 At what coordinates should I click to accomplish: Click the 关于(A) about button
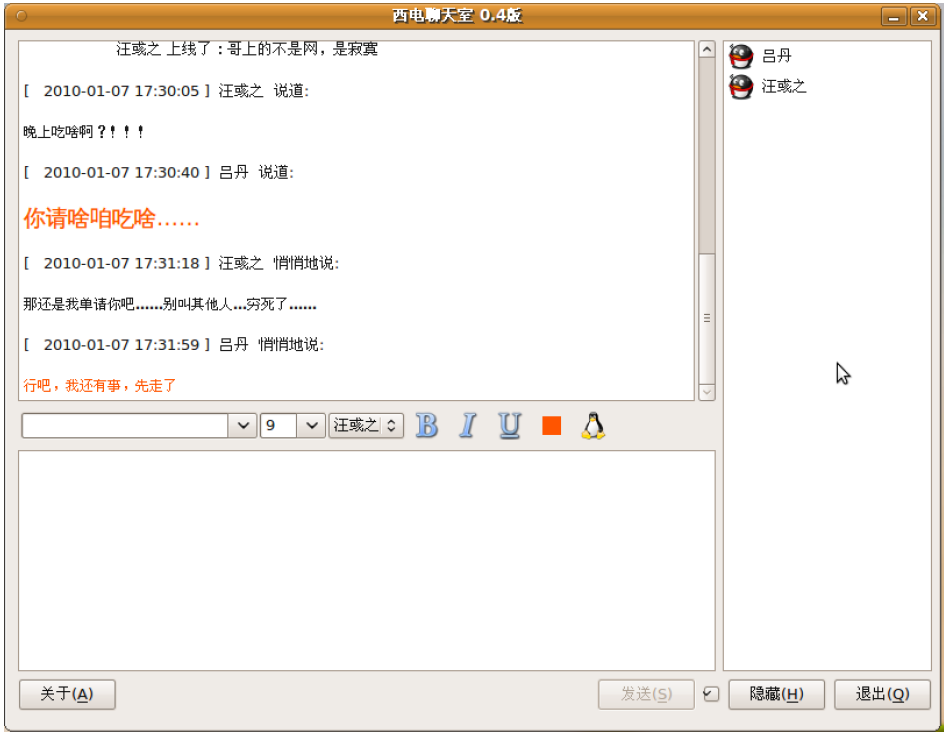(x=67, y=694)
